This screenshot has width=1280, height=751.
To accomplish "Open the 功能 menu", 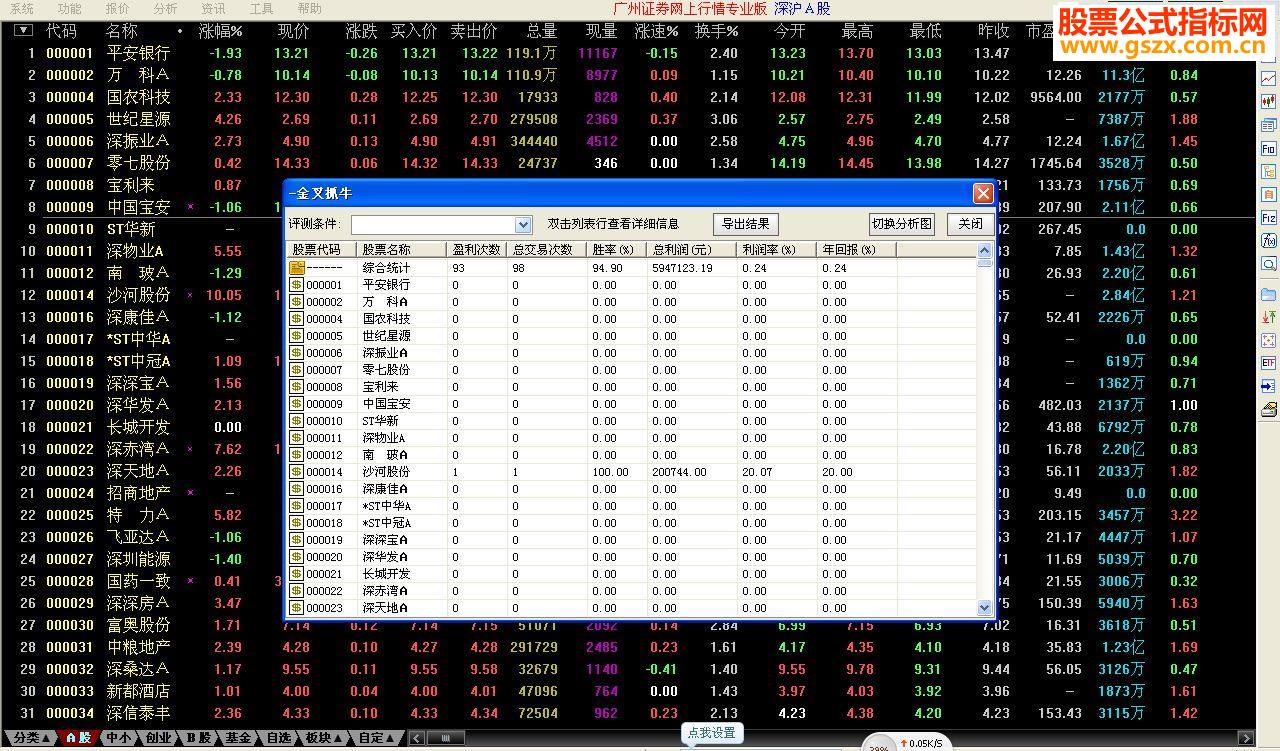I will coord(69,8).
